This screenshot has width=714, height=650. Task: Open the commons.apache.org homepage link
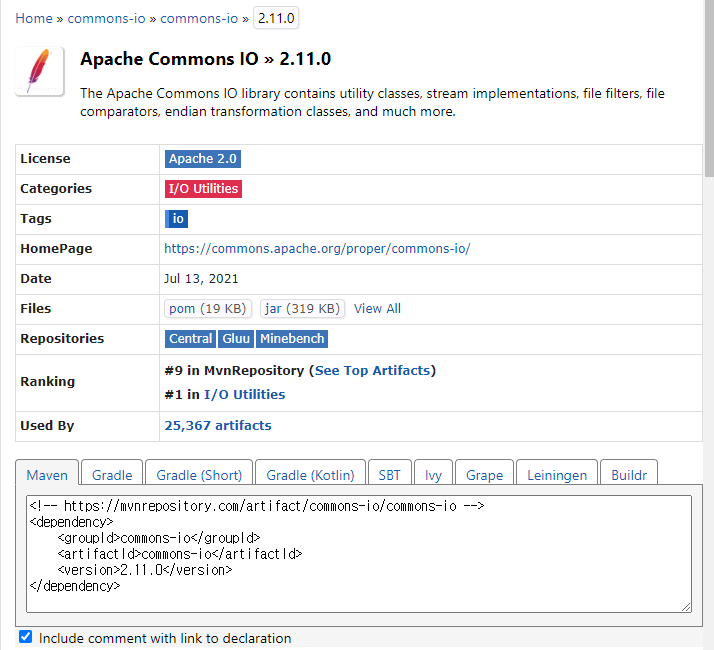pos(317,249)
